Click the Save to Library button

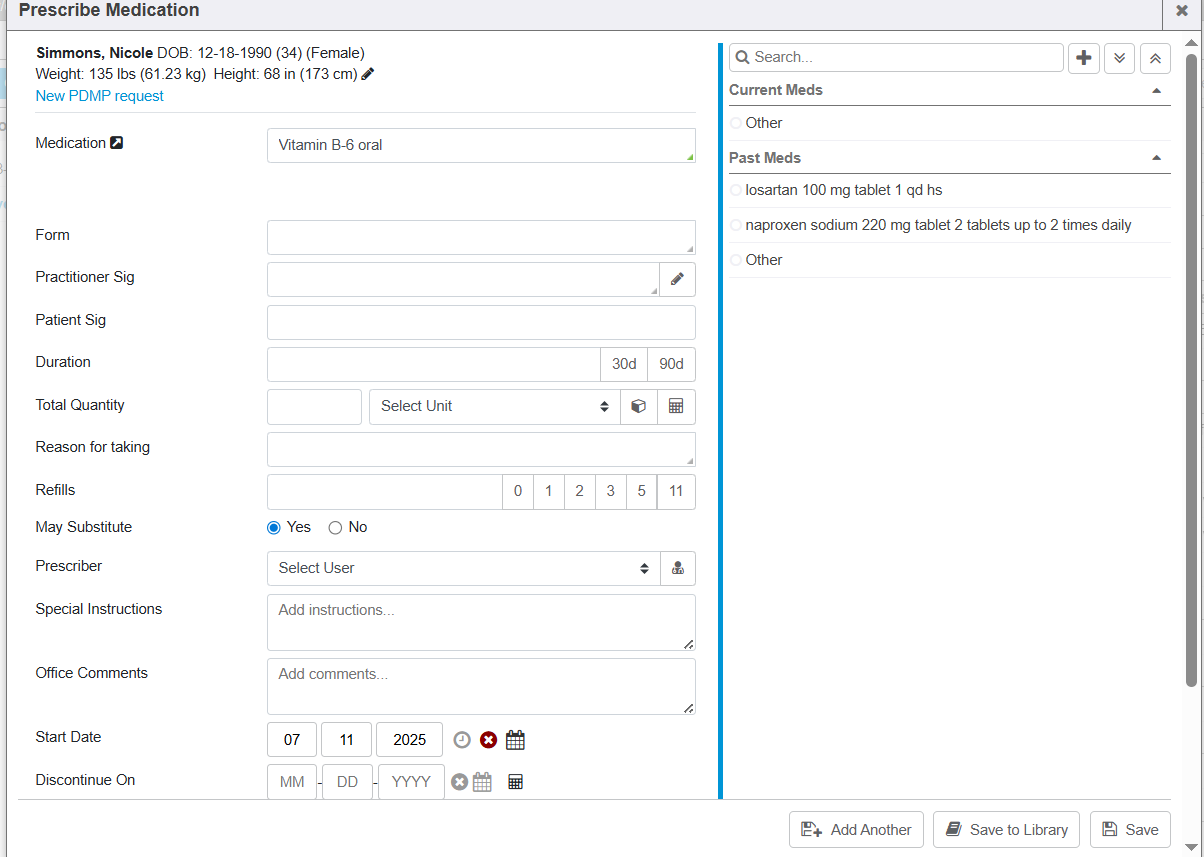tap(1006, 830)
